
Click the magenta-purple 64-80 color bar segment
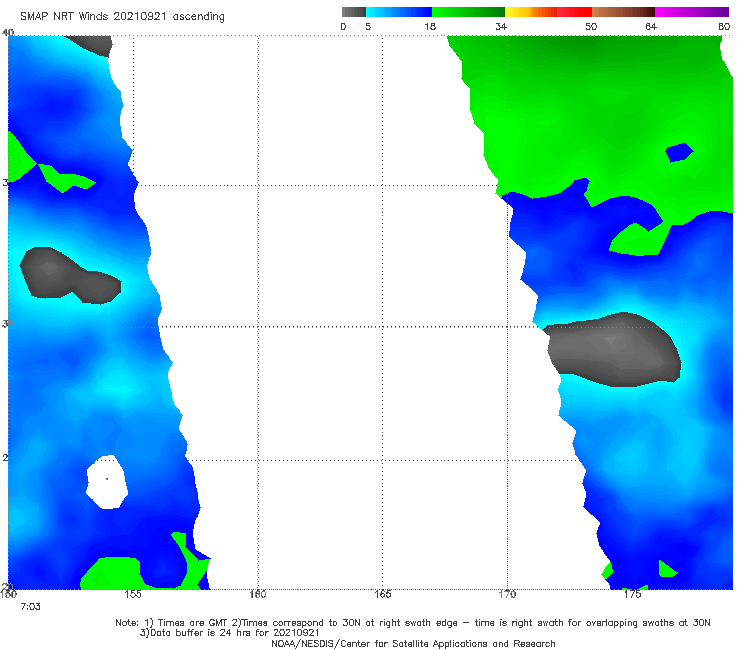[692, 12]
